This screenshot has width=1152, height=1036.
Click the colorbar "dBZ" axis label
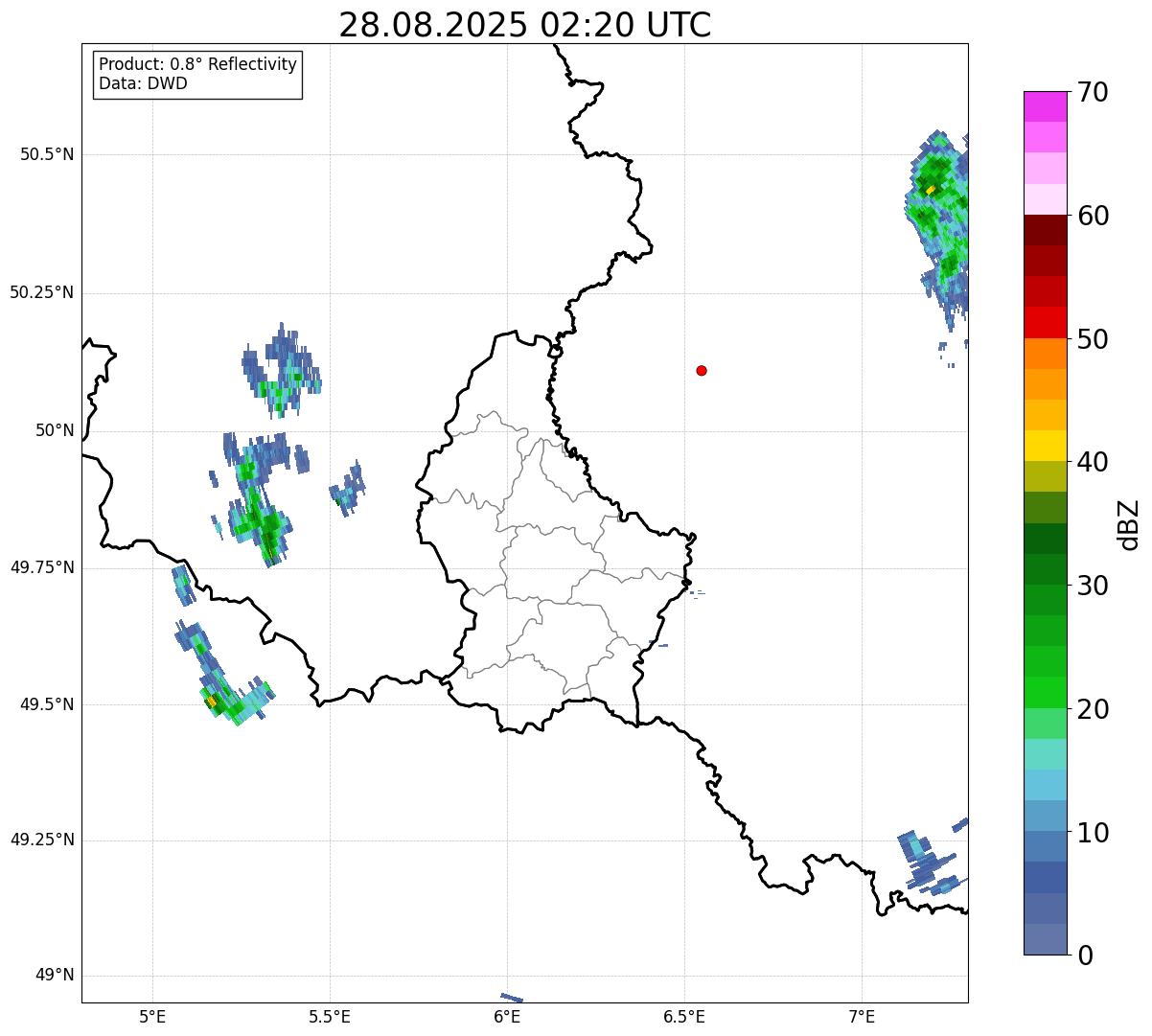point(1129,524)
